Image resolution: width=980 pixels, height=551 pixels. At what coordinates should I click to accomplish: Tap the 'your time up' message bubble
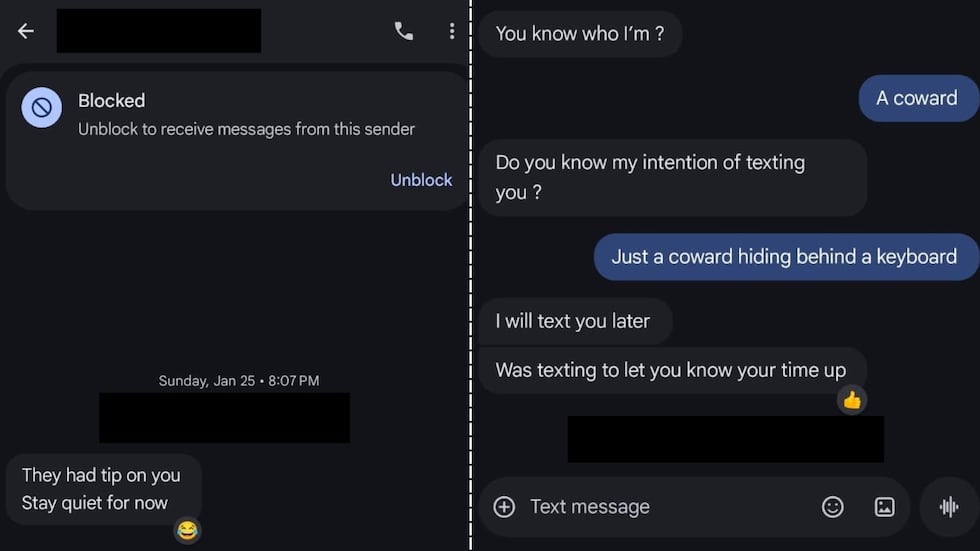(671, 370)
